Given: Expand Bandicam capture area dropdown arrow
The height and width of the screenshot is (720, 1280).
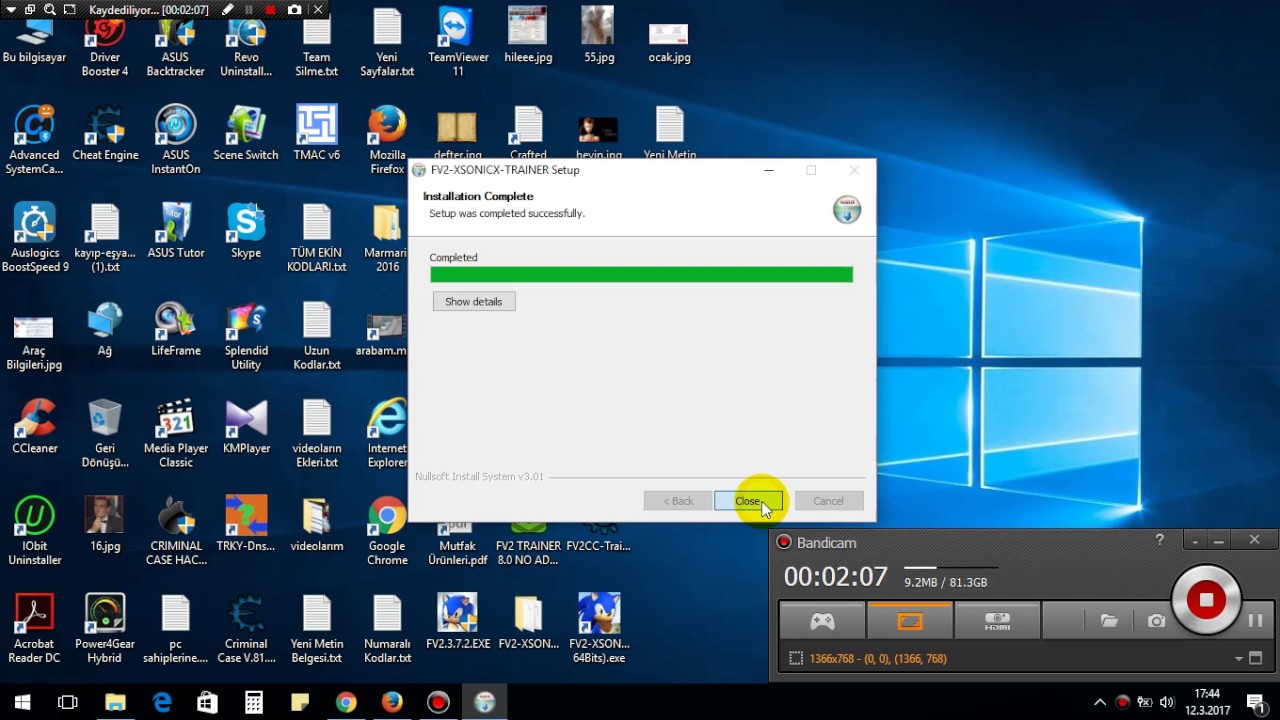Looking at the screenshot, I should pos(1239,659).
